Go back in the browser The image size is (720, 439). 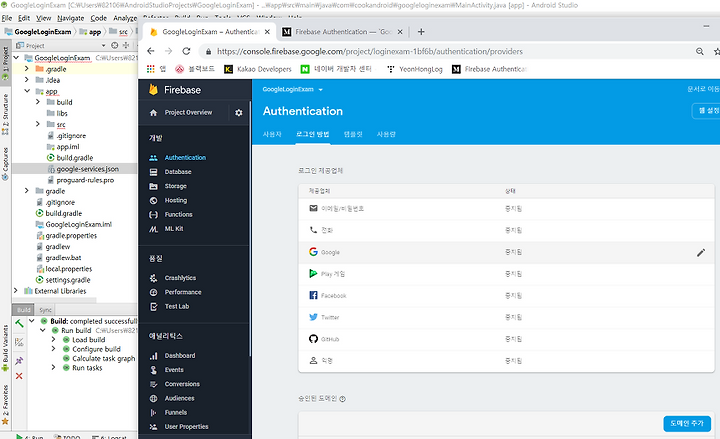[x=151, y=51]
